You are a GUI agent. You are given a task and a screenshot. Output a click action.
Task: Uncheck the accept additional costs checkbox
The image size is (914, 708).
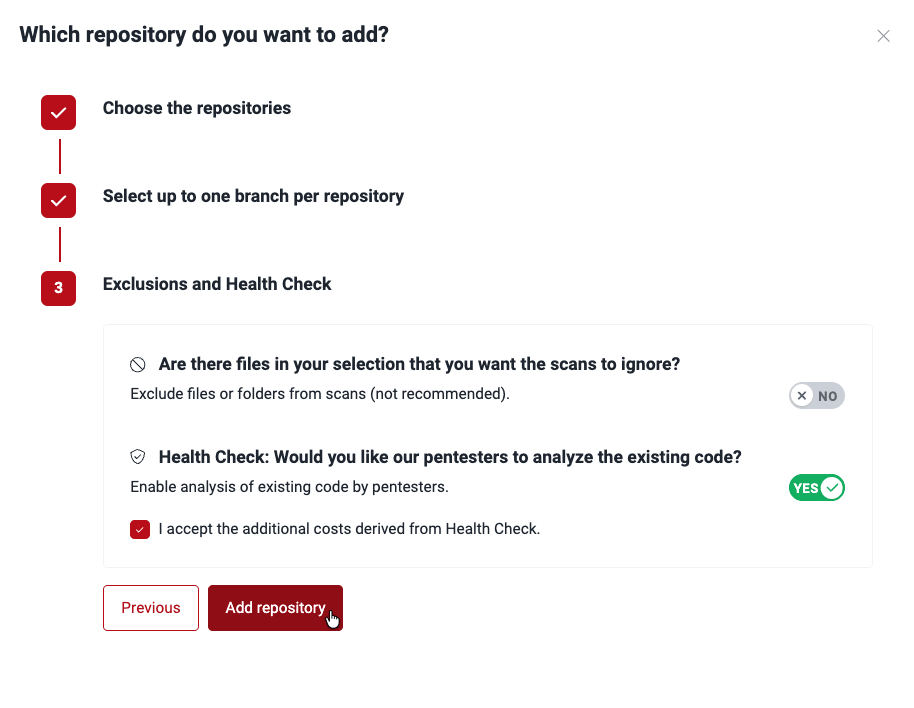[140, 529]
